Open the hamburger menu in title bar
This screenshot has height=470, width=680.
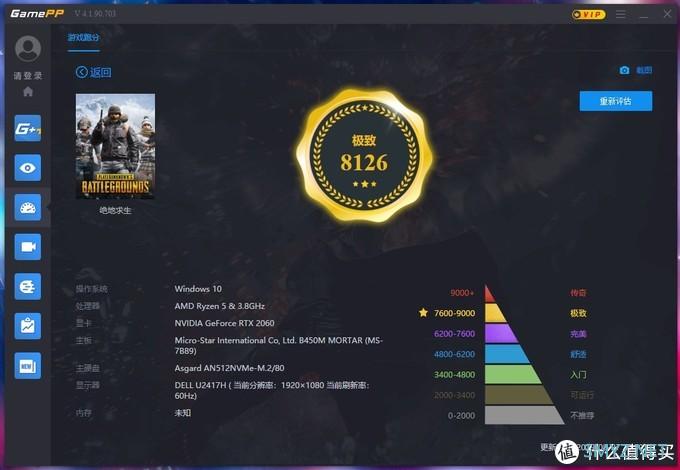620,15
